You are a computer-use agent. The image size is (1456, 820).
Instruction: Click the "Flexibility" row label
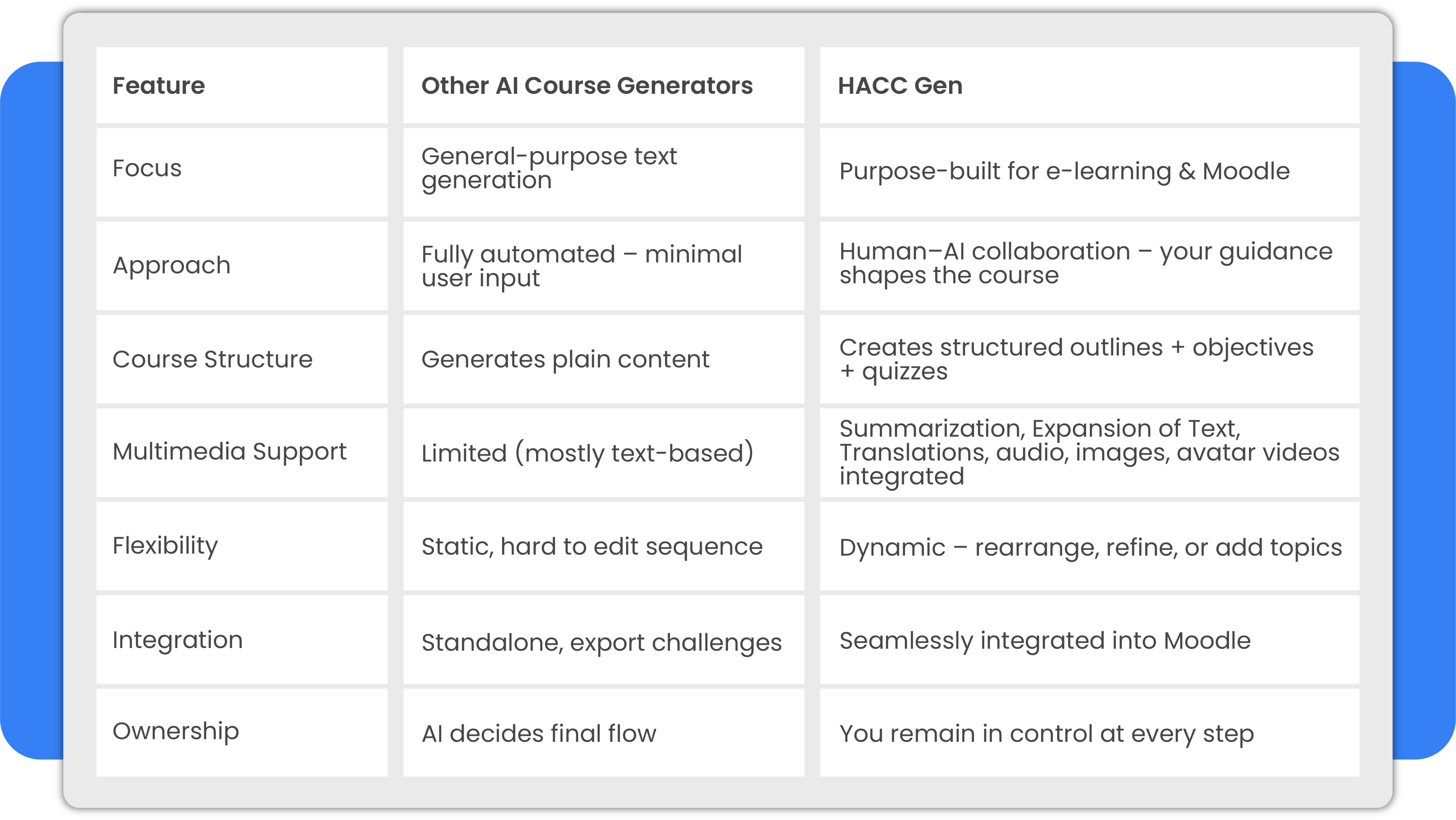[x=165, y=545]
